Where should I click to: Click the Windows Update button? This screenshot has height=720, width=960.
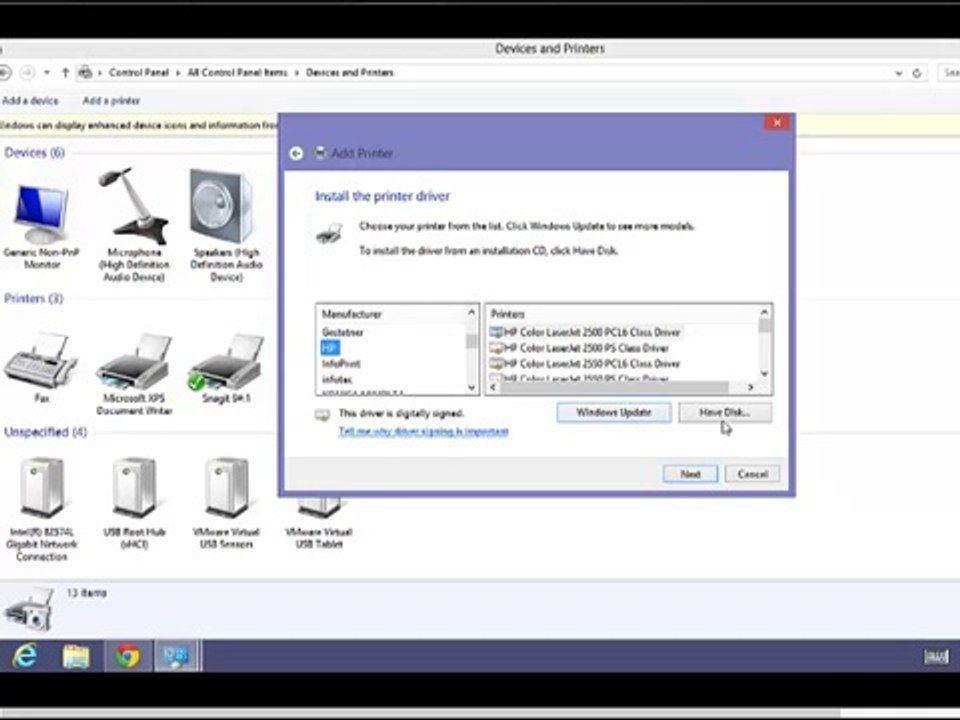pyautogui.click(x=613, y=413)
